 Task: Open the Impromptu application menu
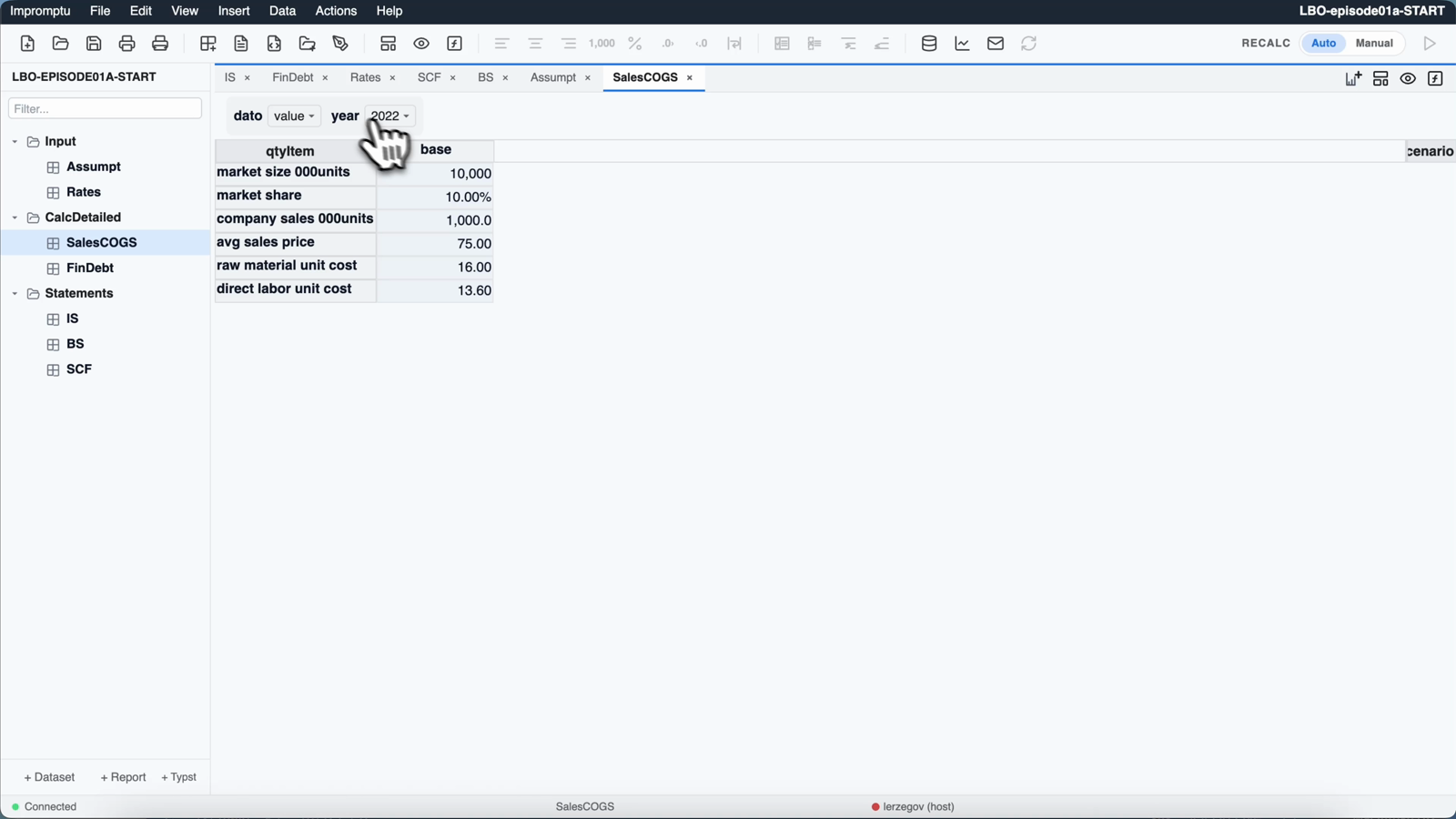click(x=40, y=11)
